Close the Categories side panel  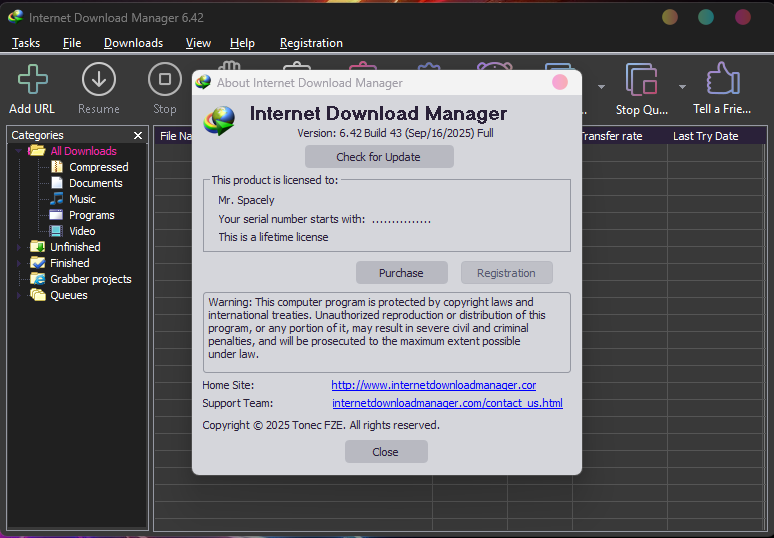pyautogui.click(x=138, y=135)
